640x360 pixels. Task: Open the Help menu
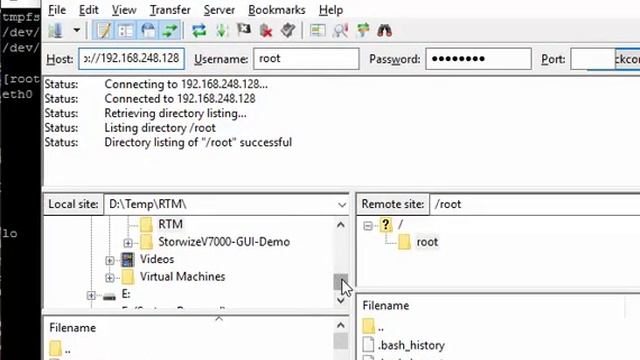(331, 10)
